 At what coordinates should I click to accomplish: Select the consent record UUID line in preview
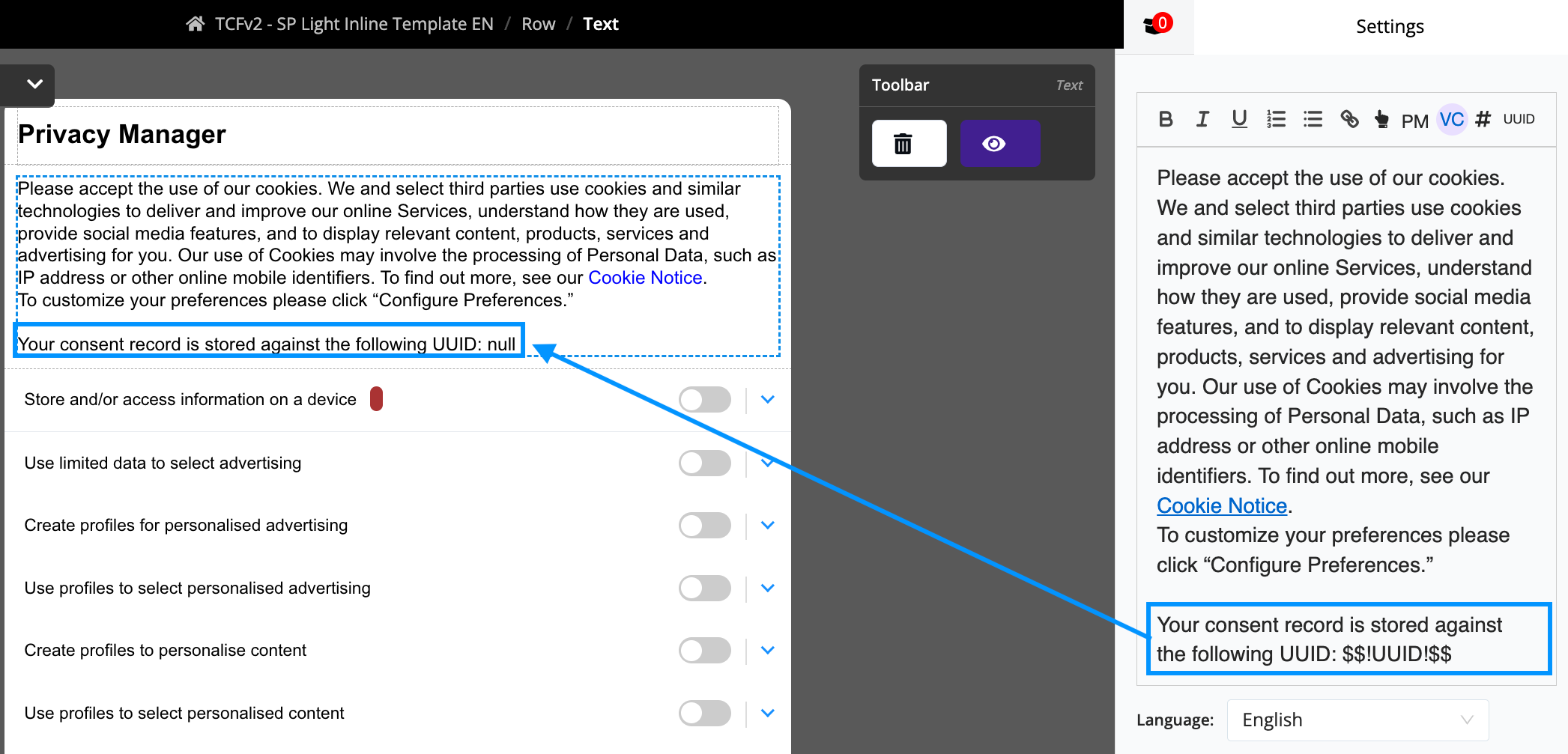click(x=267, y=344)
